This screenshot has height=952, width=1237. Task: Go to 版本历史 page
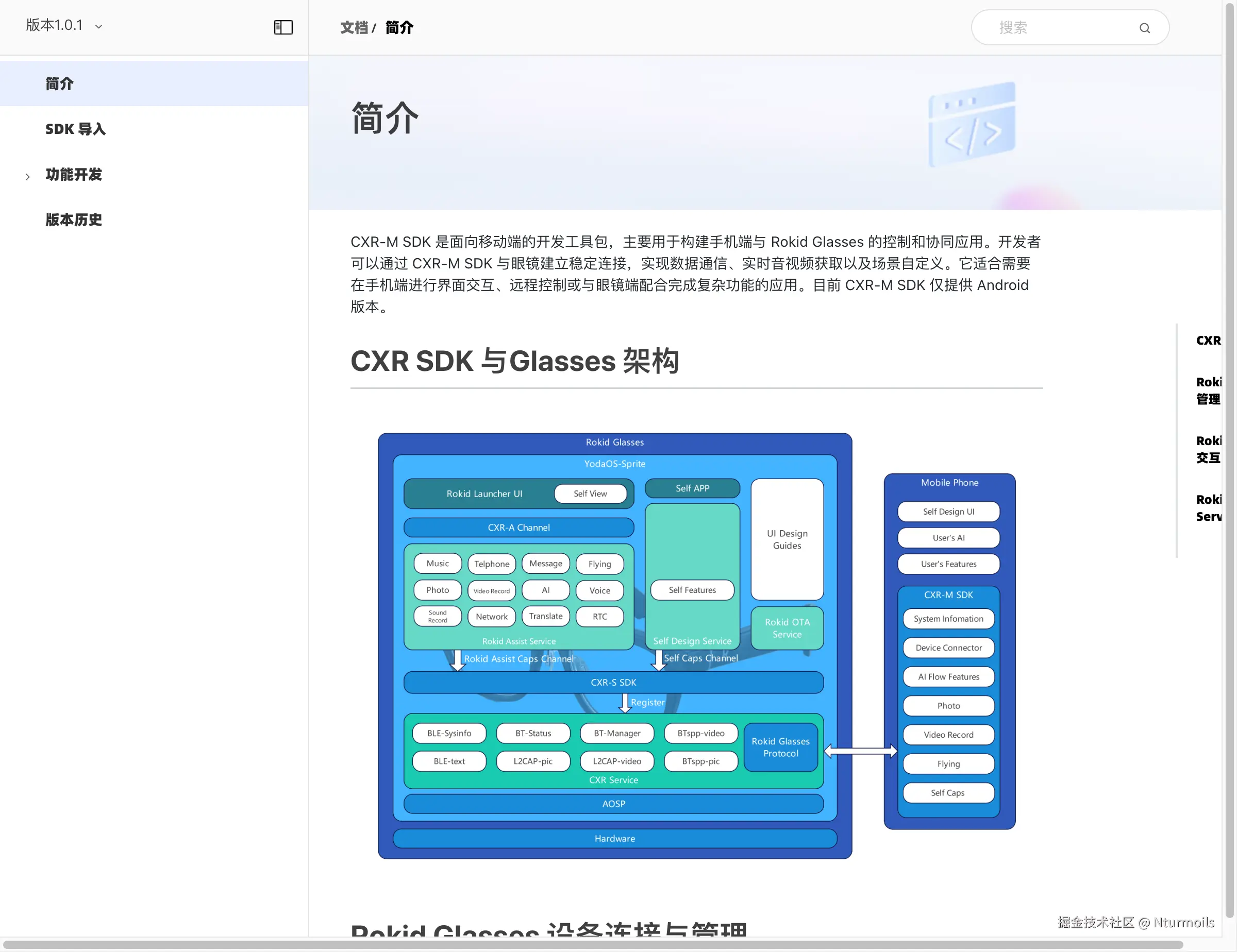pos(74,219)
